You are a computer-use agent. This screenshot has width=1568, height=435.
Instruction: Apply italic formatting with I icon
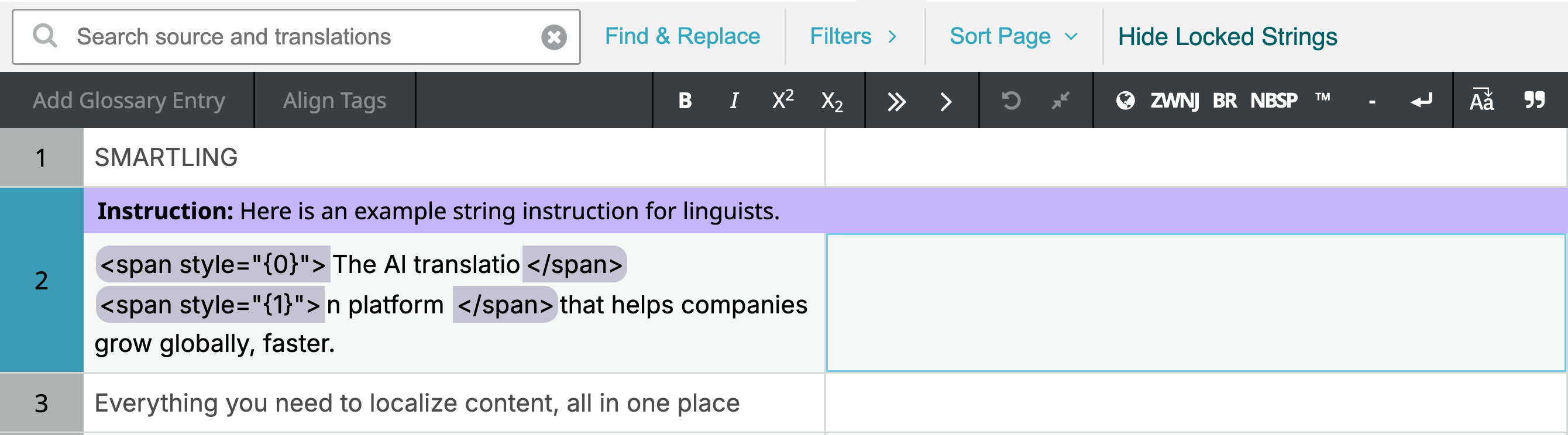[x=734, y=101]
